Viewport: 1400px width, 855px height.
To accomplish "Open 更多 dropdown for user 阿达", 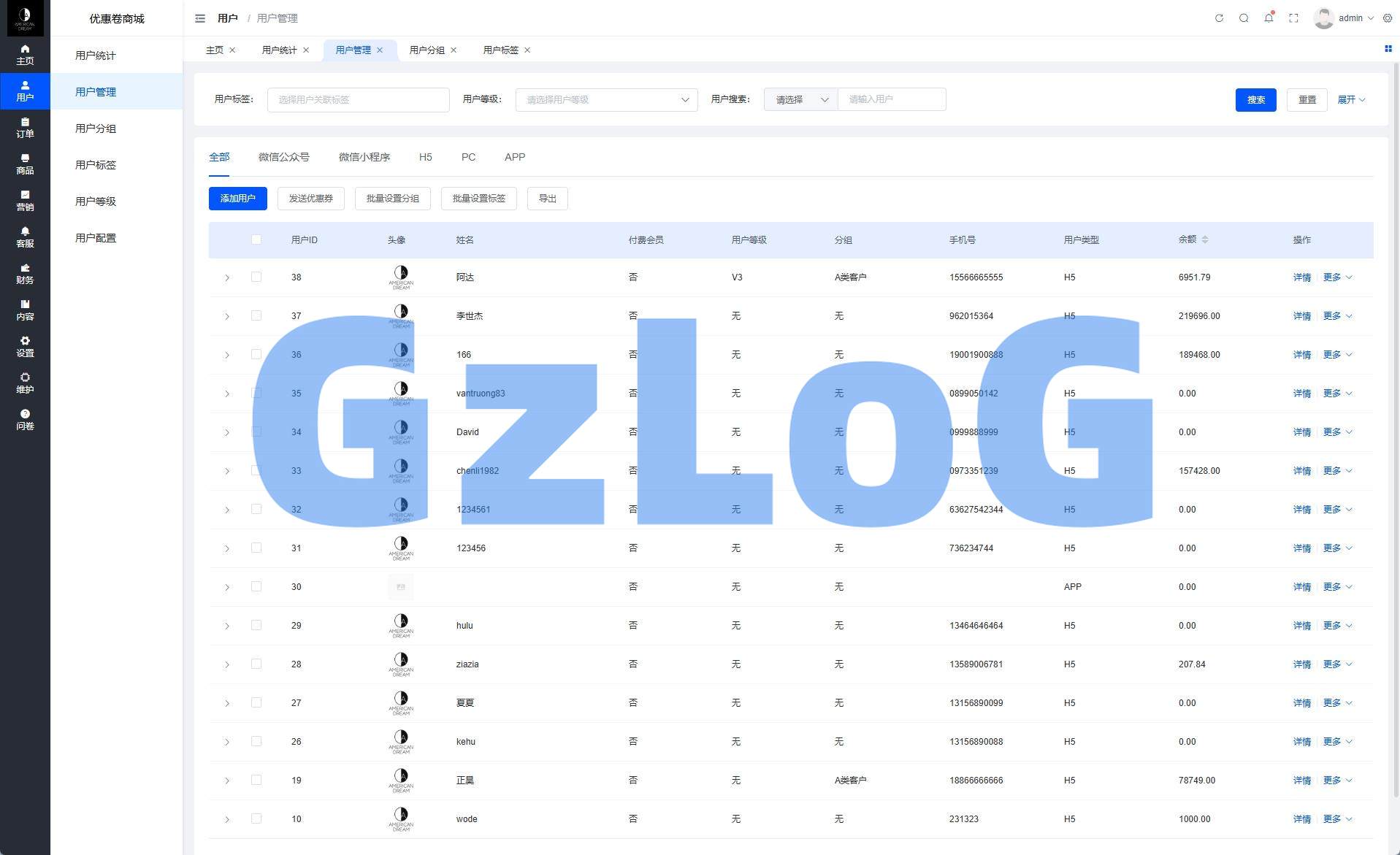I will (x=1337, y=277).
